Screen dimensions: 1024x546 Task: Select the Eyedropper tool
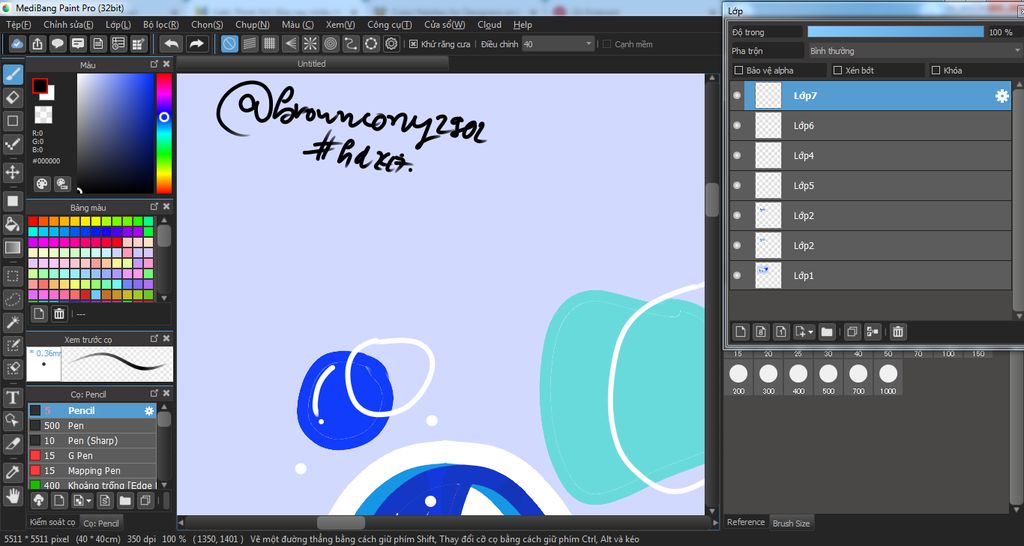(x=12, y=472)
